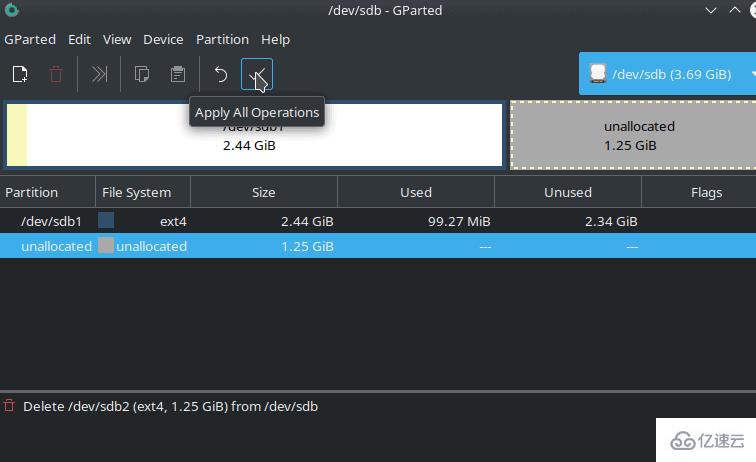
Task: Select the pending Delete /dev/sdb2 operation
Action: pos(170,407)
